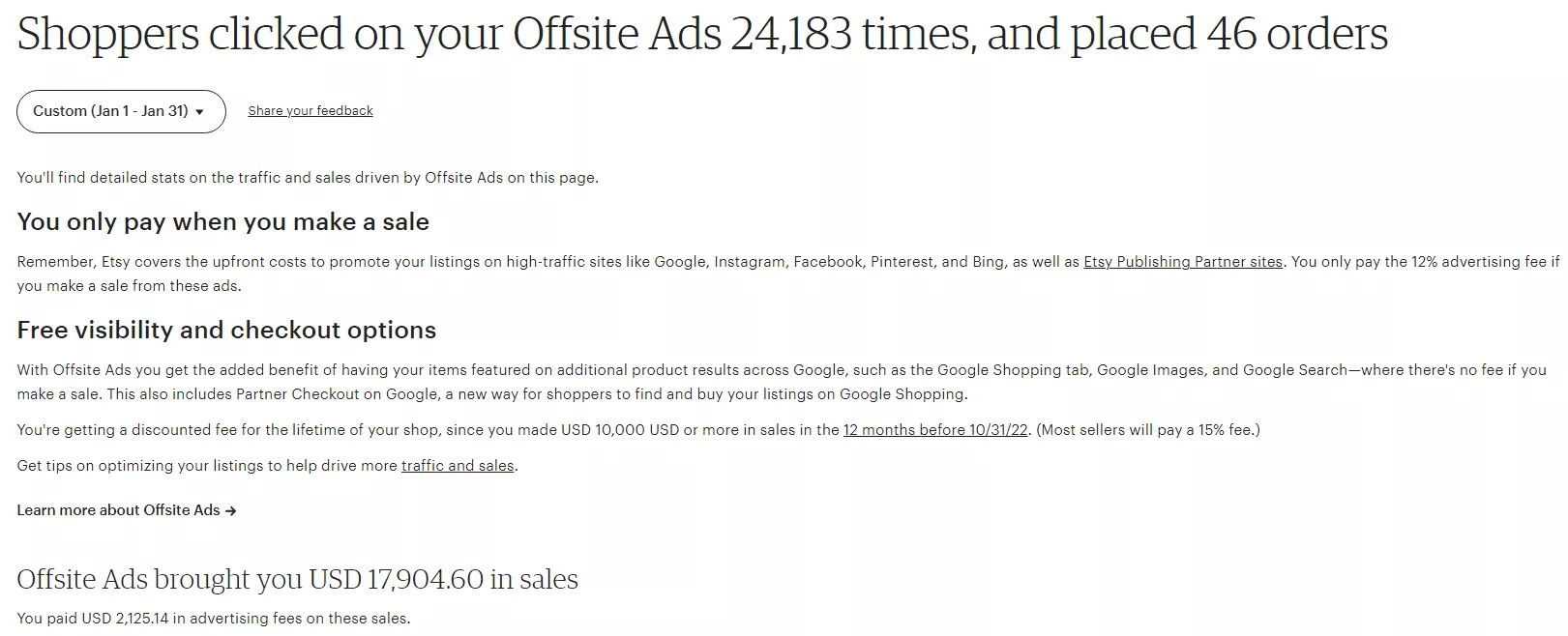Click the '(Most sellers will pay a 15% fee.)' note

[x=1148, y=430]
